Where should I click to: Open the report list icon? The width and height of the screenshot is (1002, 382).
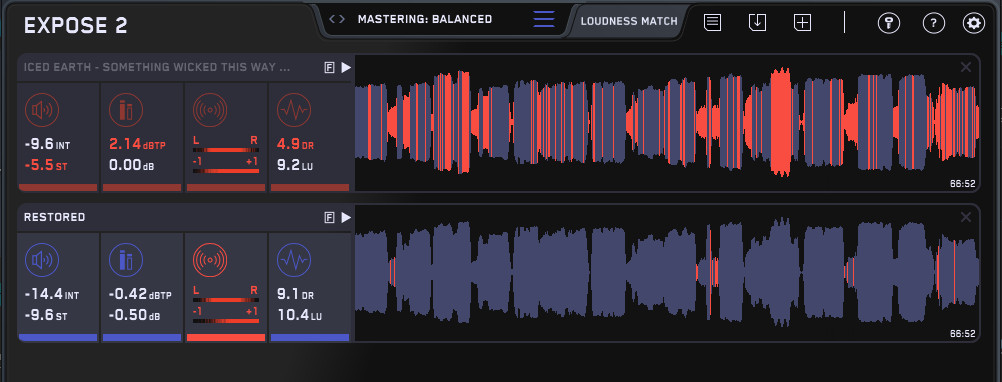[x=713, y=22]
